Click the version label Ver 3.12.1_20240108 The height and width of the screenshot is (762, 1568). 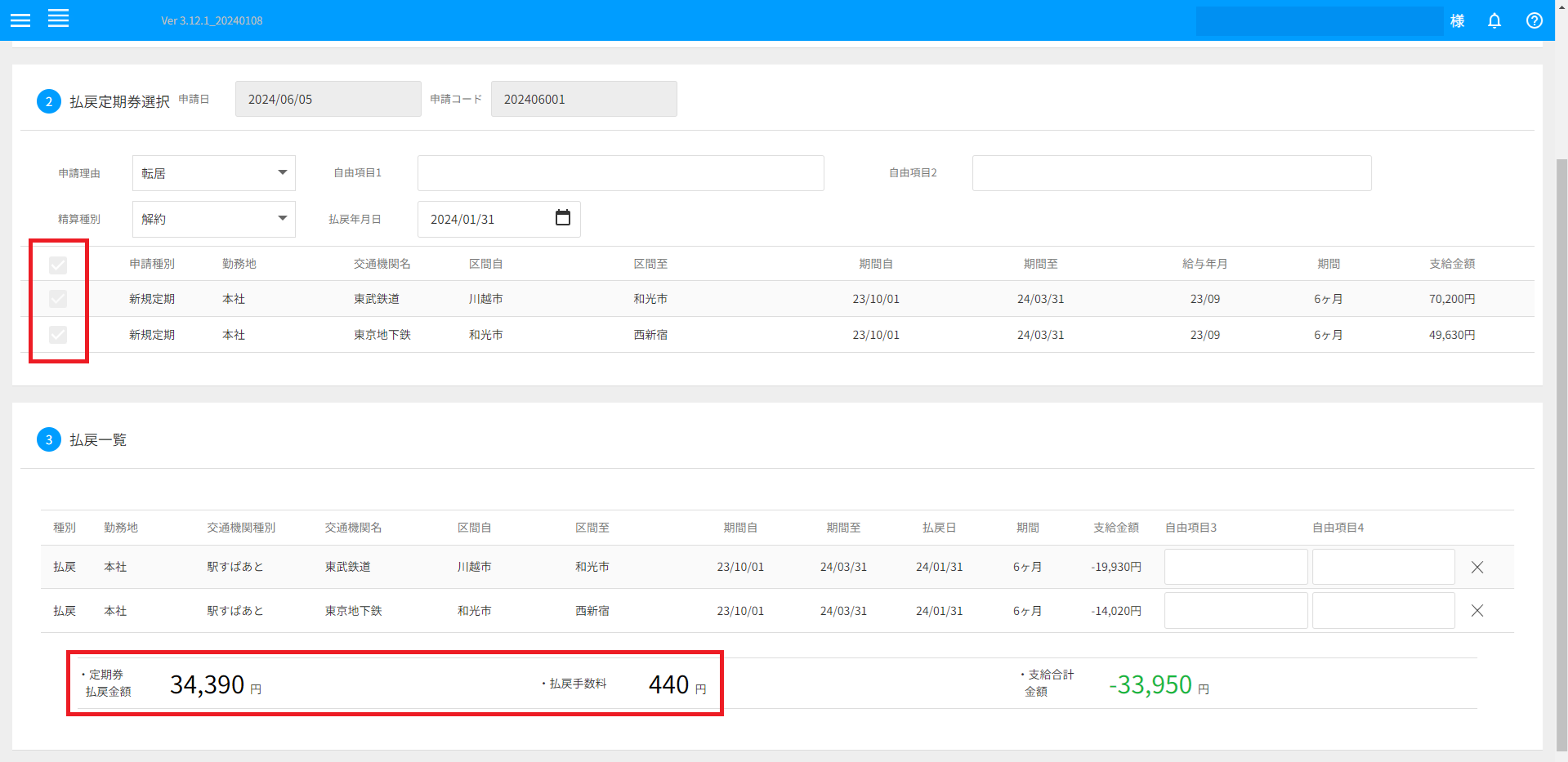tap(212, 20)
